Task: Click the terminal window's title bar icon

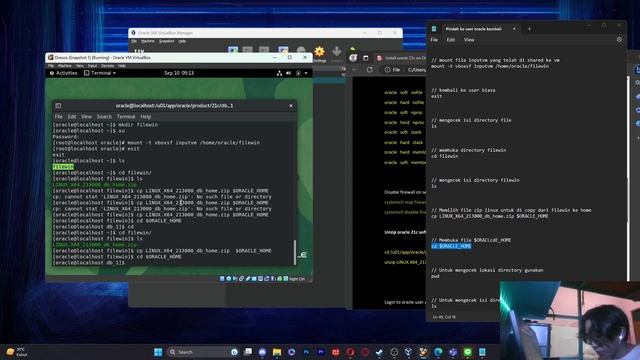Action: point(58,106)
